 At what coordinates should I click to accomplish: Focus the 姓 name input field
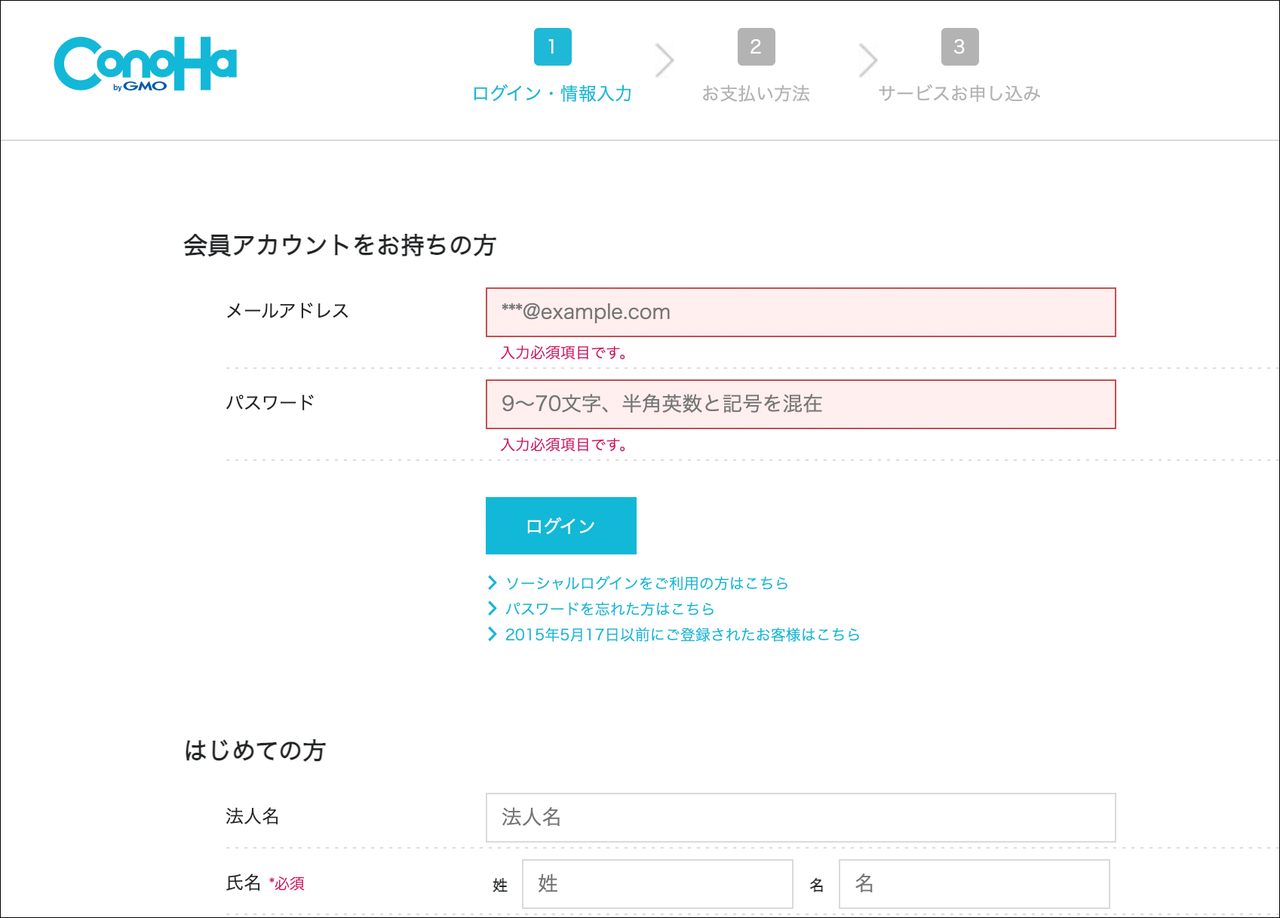tap(657, 884)
